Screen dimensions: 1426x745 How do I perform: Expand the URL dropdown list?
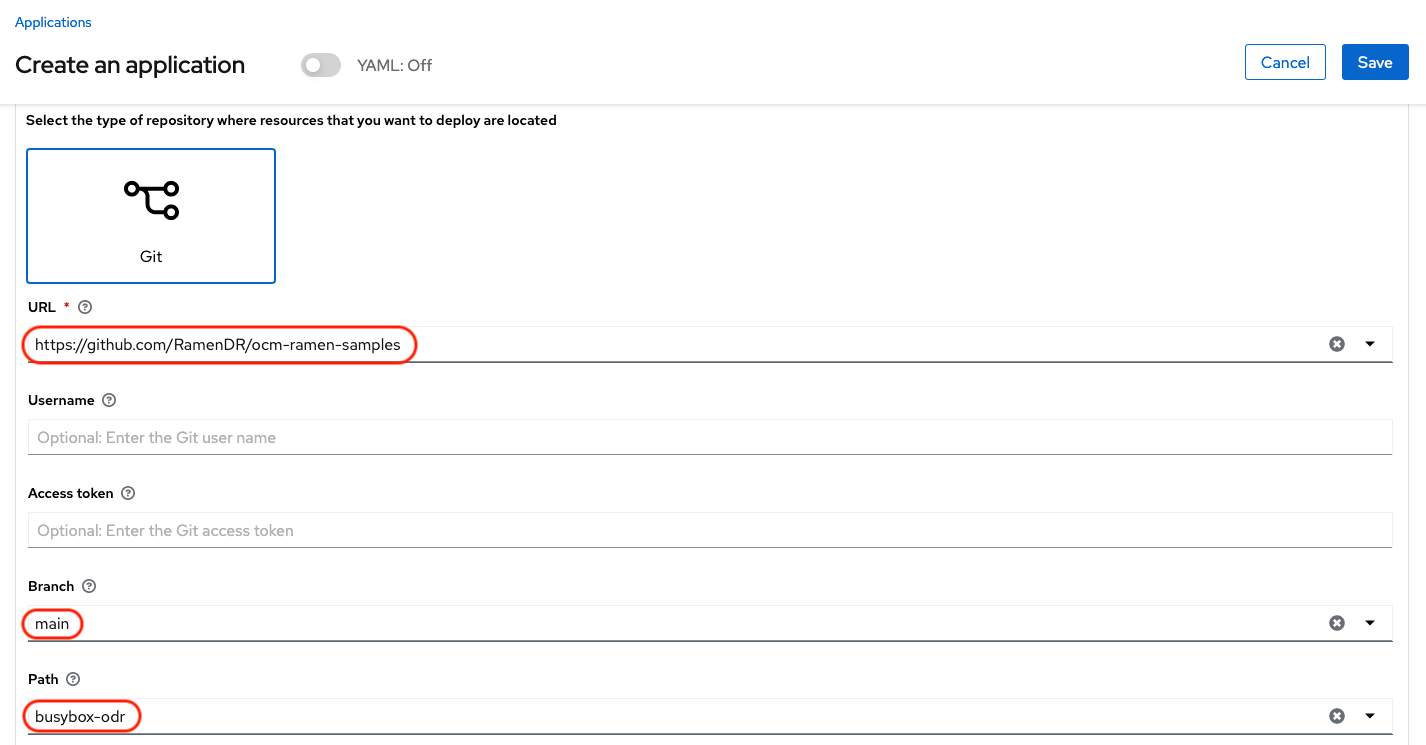point(1370,344)
